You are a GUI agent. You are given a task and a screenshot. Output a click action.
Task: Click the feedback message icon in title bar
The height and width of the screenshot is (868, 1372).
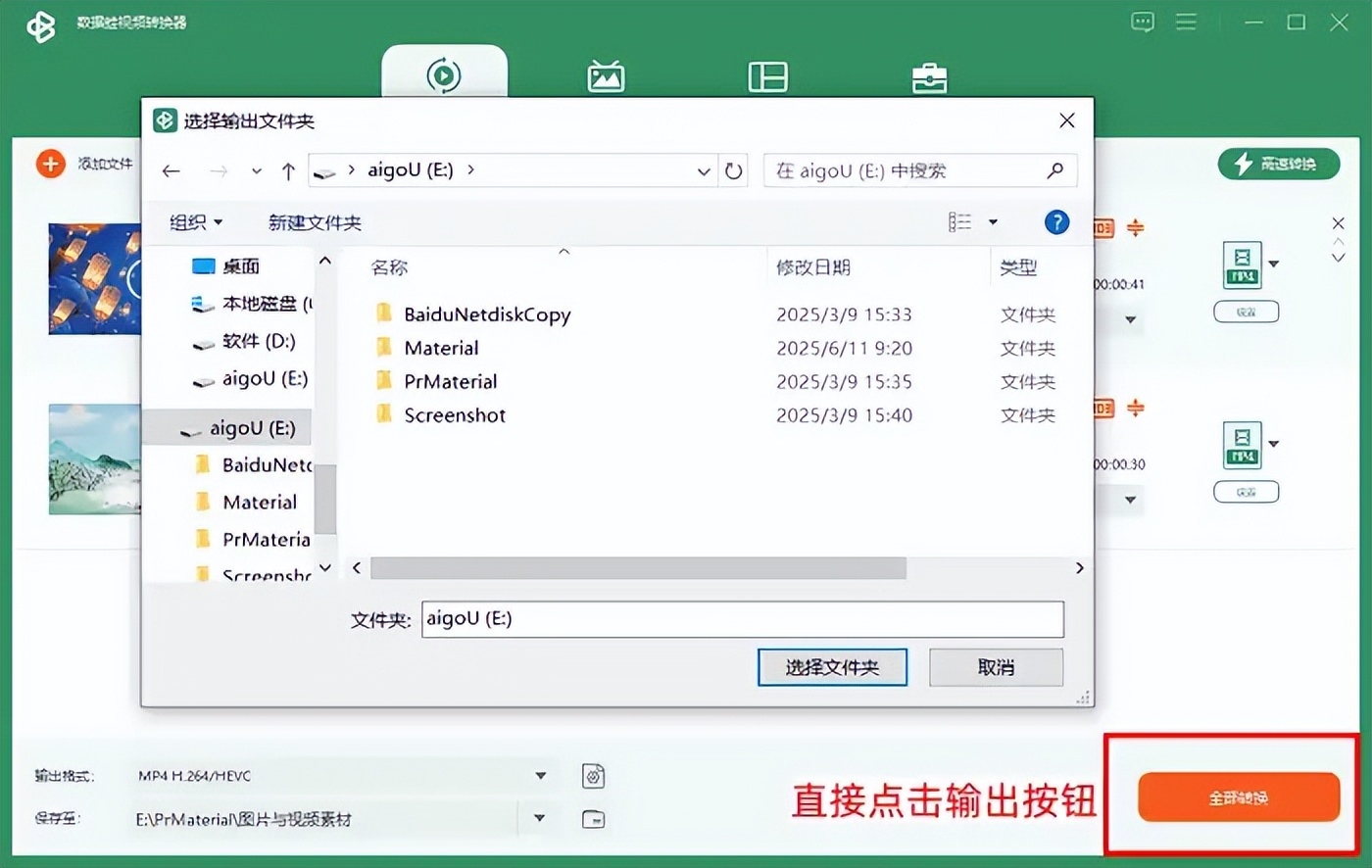[x=1143, y=22]
